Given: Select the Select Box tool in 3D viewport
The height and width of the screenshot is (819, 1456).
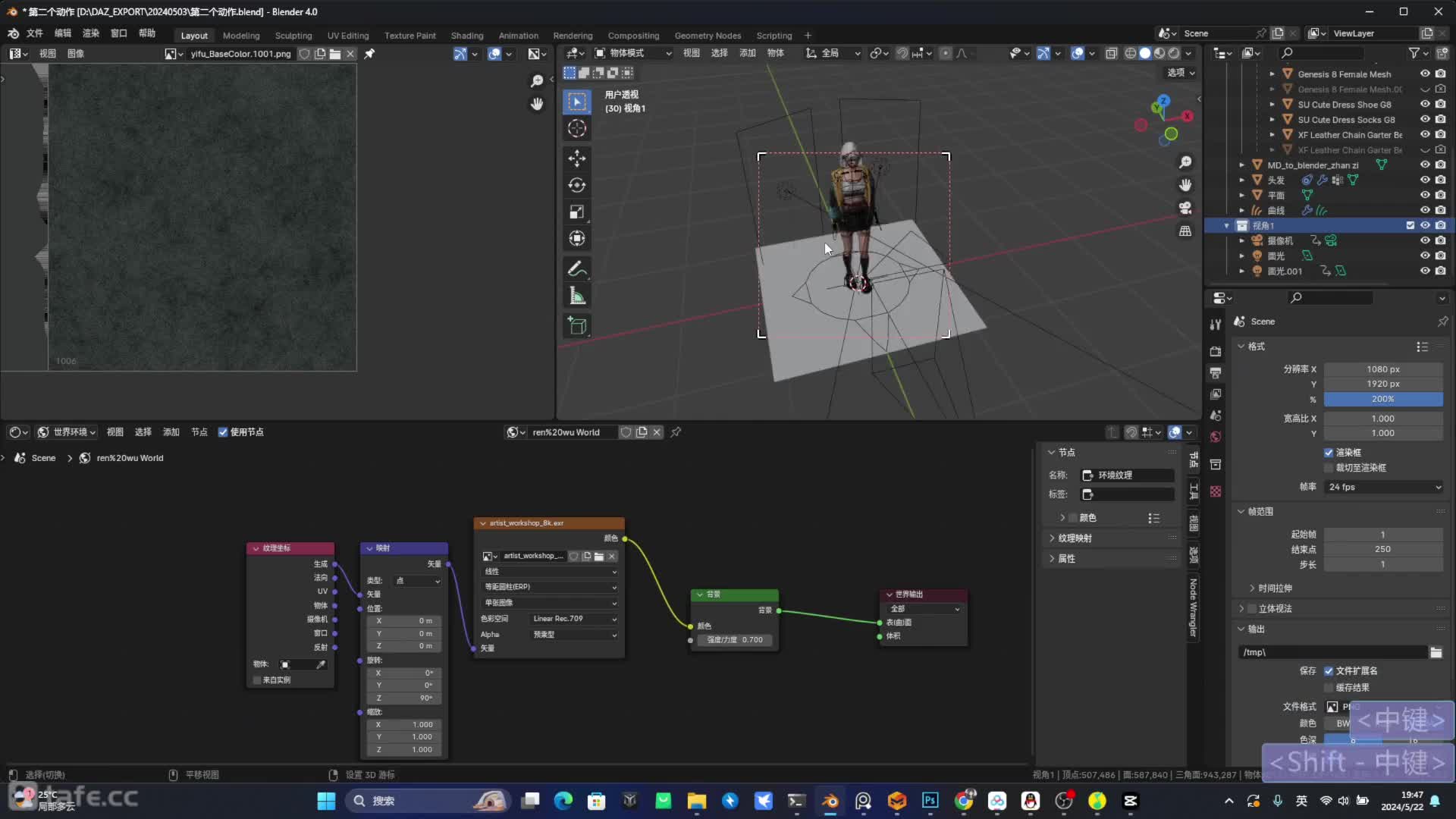Looking at the screenshot, I should [577, 102].
